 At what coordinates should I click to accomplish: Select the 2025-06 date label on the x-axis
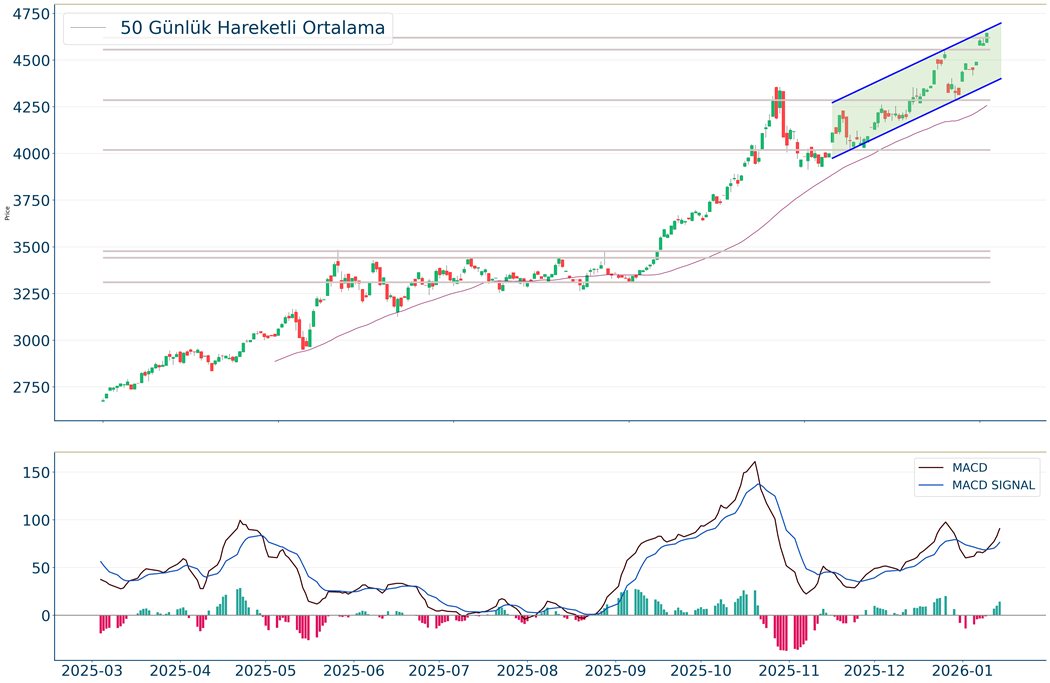click(356, 670)
